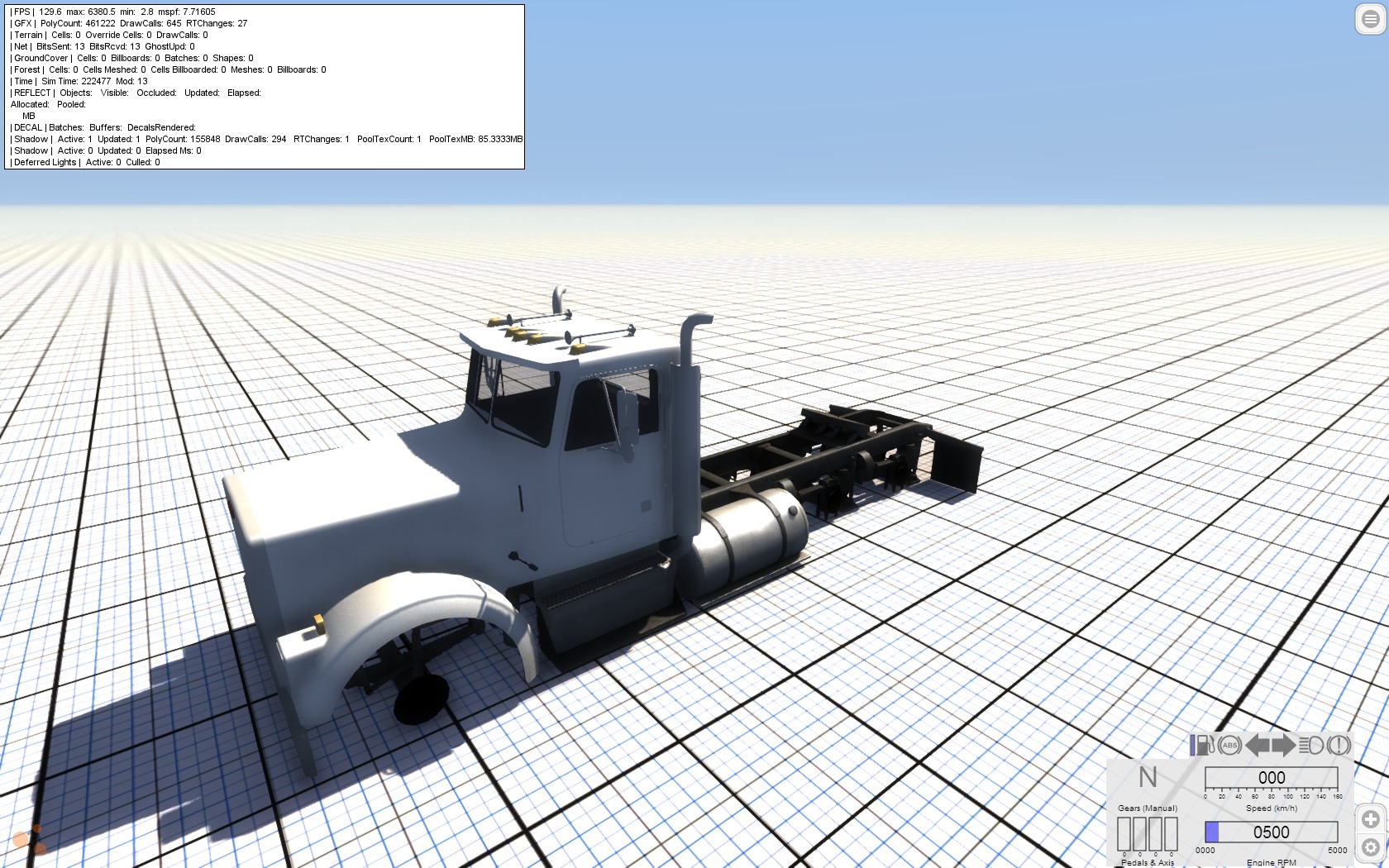This screenshot has height=868, width=1389.
Task: Click the 'Speed (km/h)' label
Action: (x=1272, y=808)
